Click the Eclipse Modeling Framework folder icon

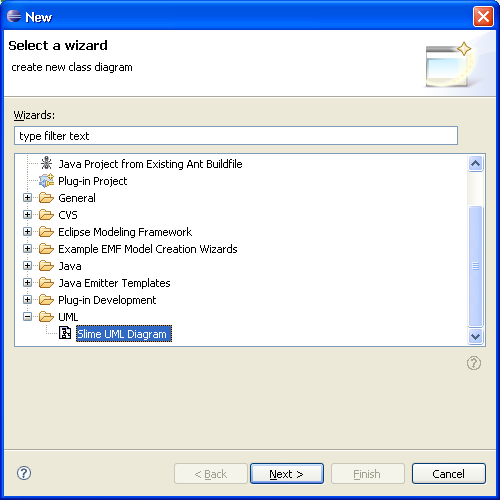coord(46,231)
